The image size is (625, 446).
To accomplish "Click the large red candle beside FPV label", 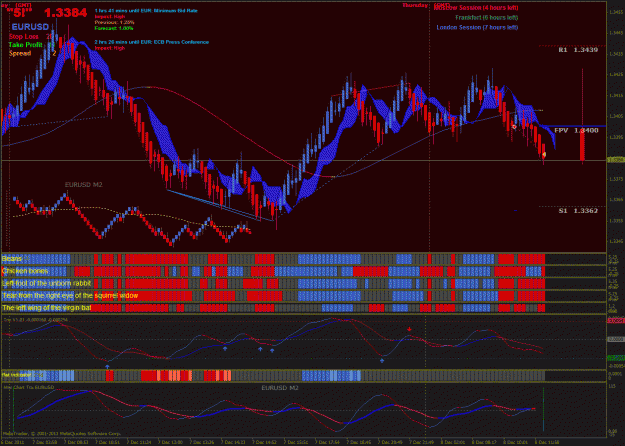I will [583, 145].
